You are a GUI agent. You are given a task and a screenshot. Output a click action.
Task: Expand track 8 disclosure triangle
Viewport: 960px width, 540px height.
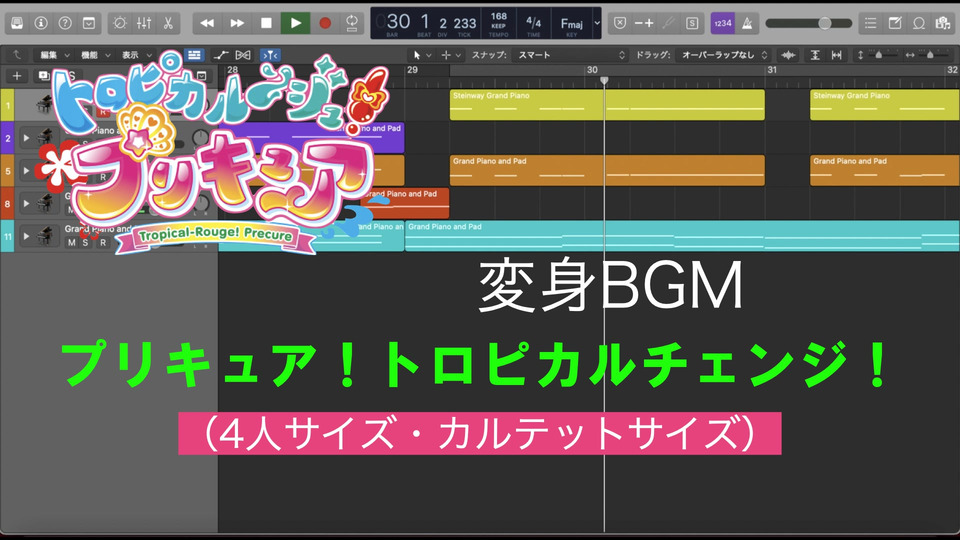tap(26, 203)
